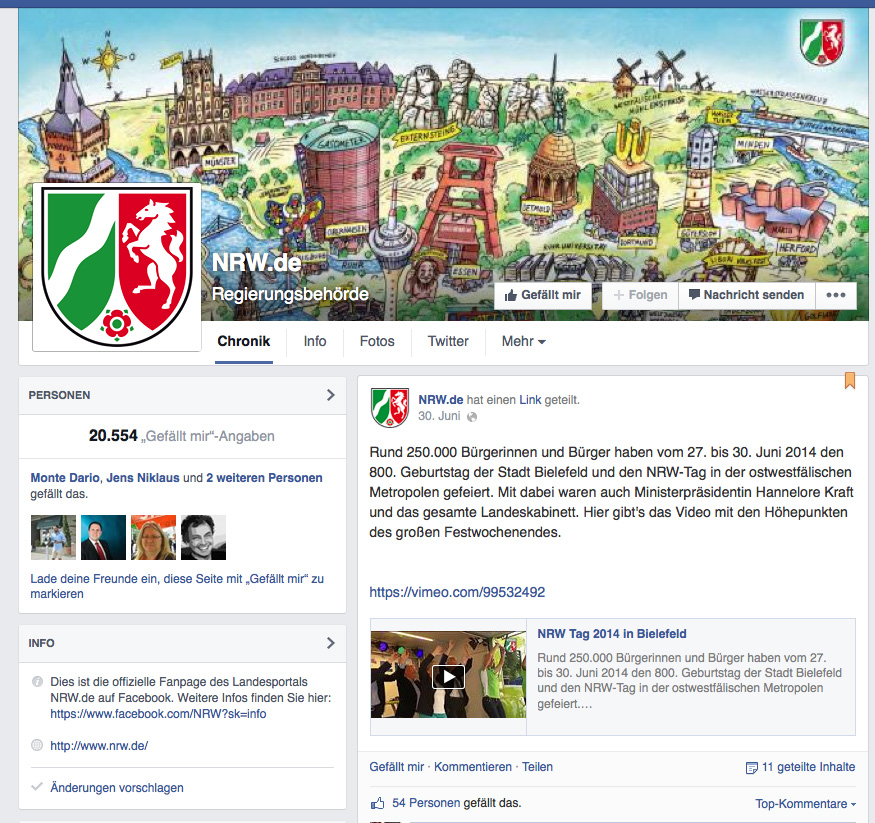Open Monte Dario's profile link

tap(65, 478)
